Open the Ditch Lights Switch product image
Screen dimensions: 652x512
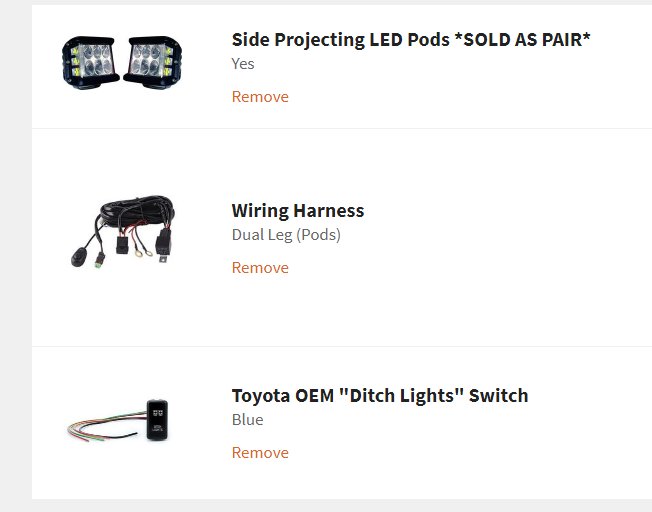118,420
